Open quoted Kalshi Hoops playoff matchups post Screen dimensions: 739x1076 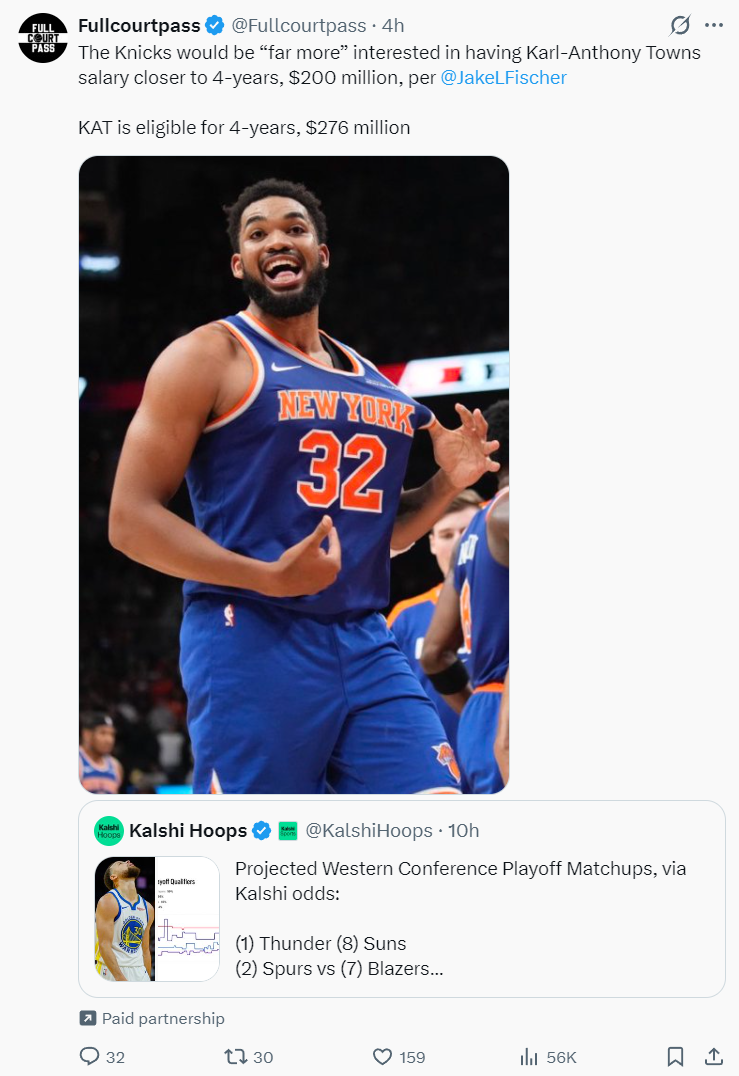[402, 899]
